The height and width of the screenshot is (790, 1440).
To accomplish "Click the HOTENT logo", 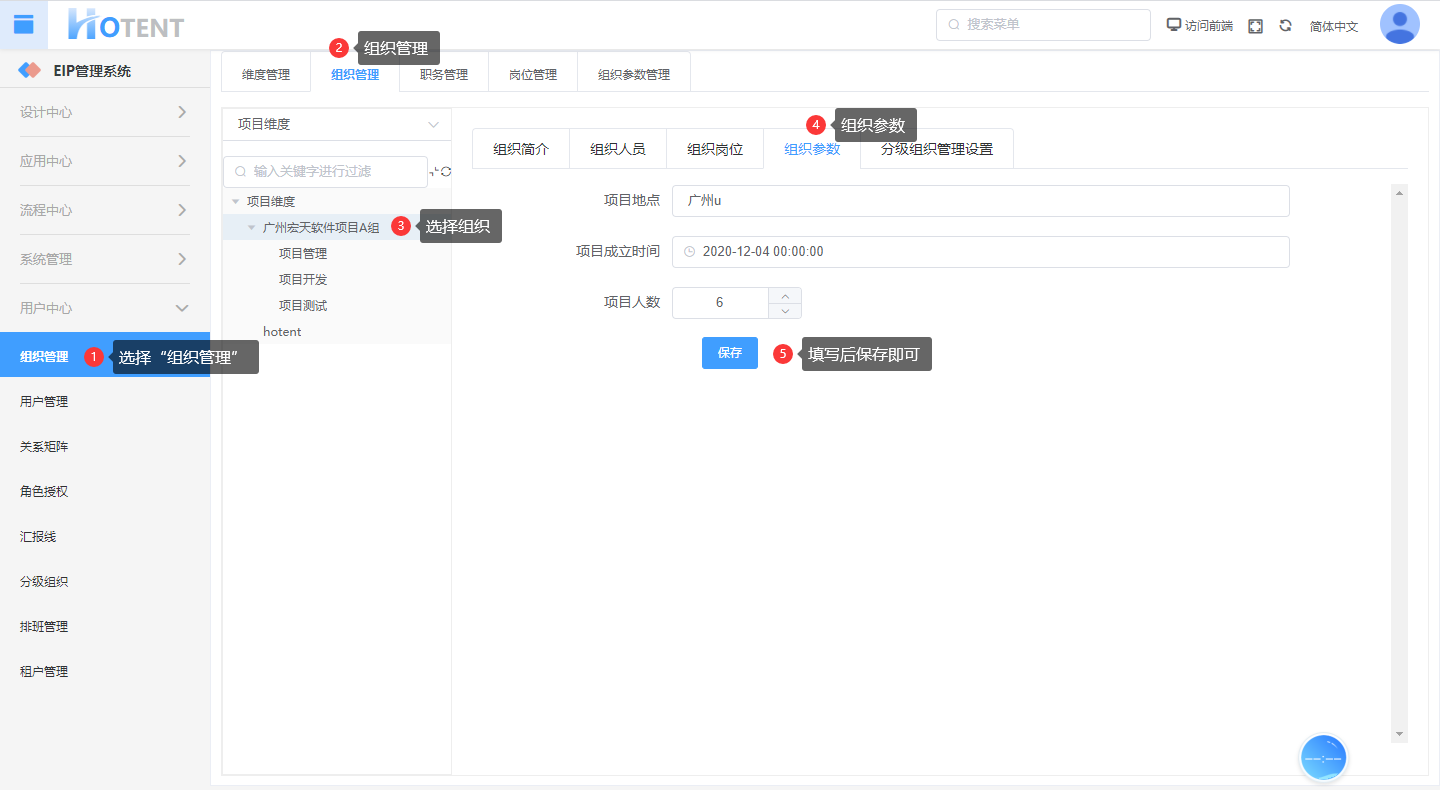I will click(126, 25).
